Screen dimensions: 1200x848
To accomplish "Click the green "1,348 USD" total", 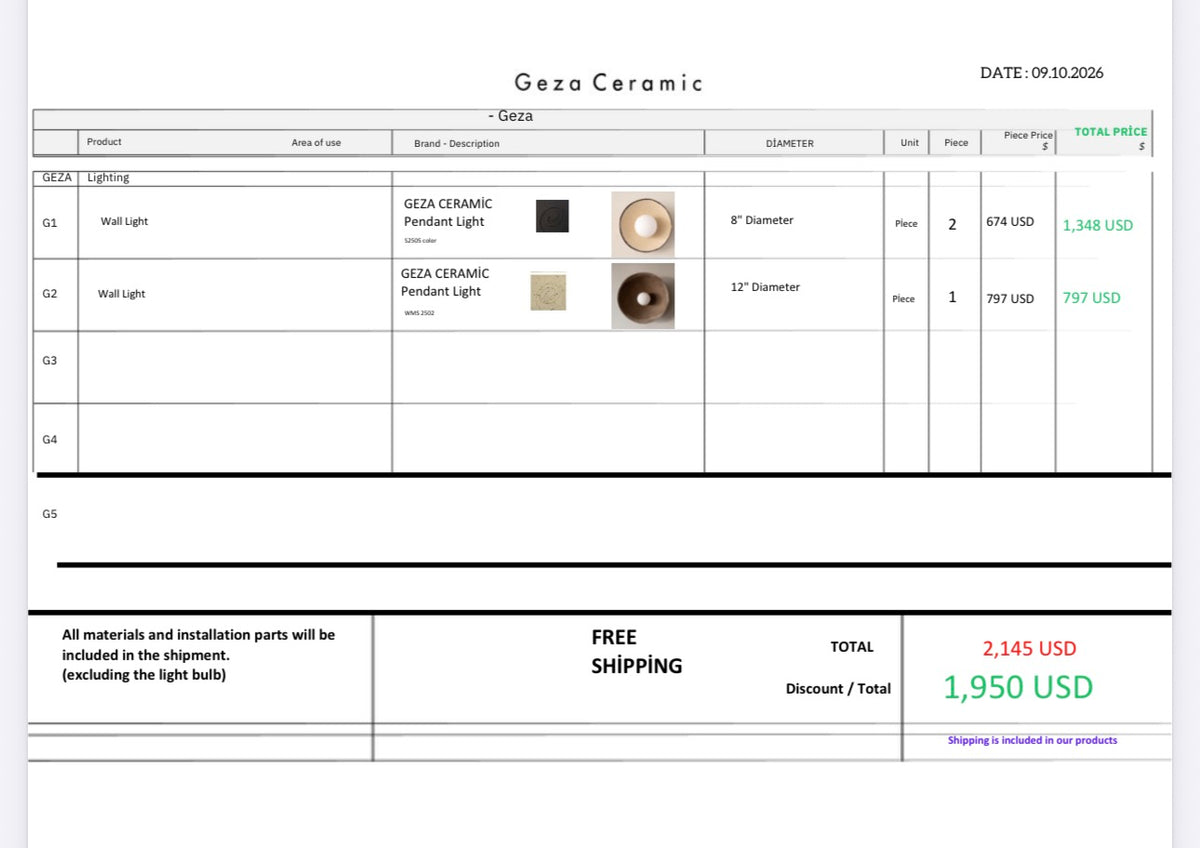I will click(1098, 226).
